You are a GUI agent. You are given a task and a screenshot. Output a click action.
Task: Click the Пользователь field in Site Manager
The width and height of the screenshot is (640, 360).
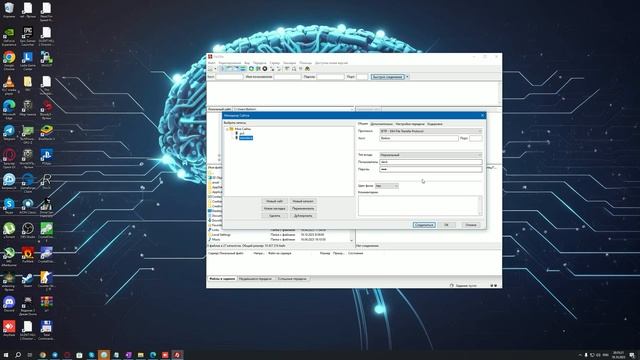pyautogui.click(x=431, y=162)
